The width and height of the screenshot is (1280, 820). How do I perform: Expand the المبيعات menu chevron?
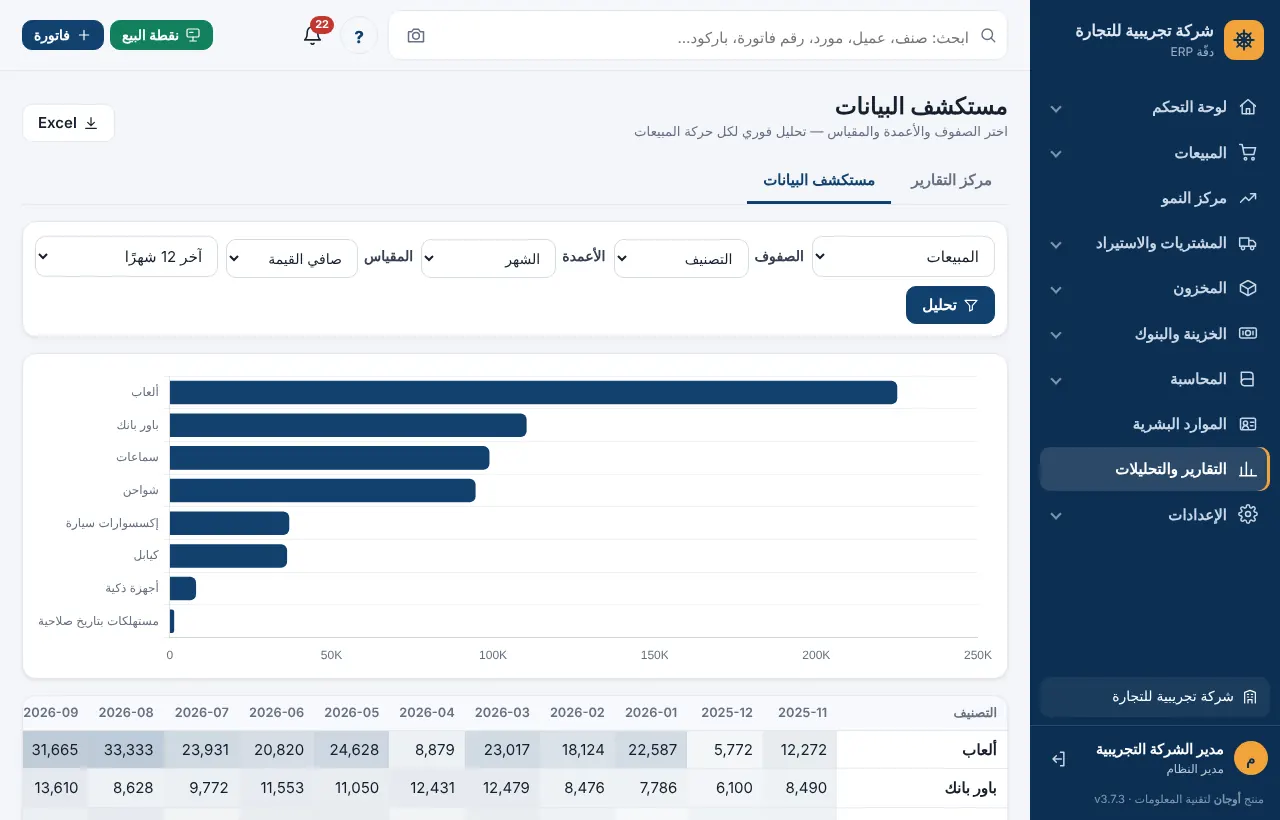tap(1056, 153)
